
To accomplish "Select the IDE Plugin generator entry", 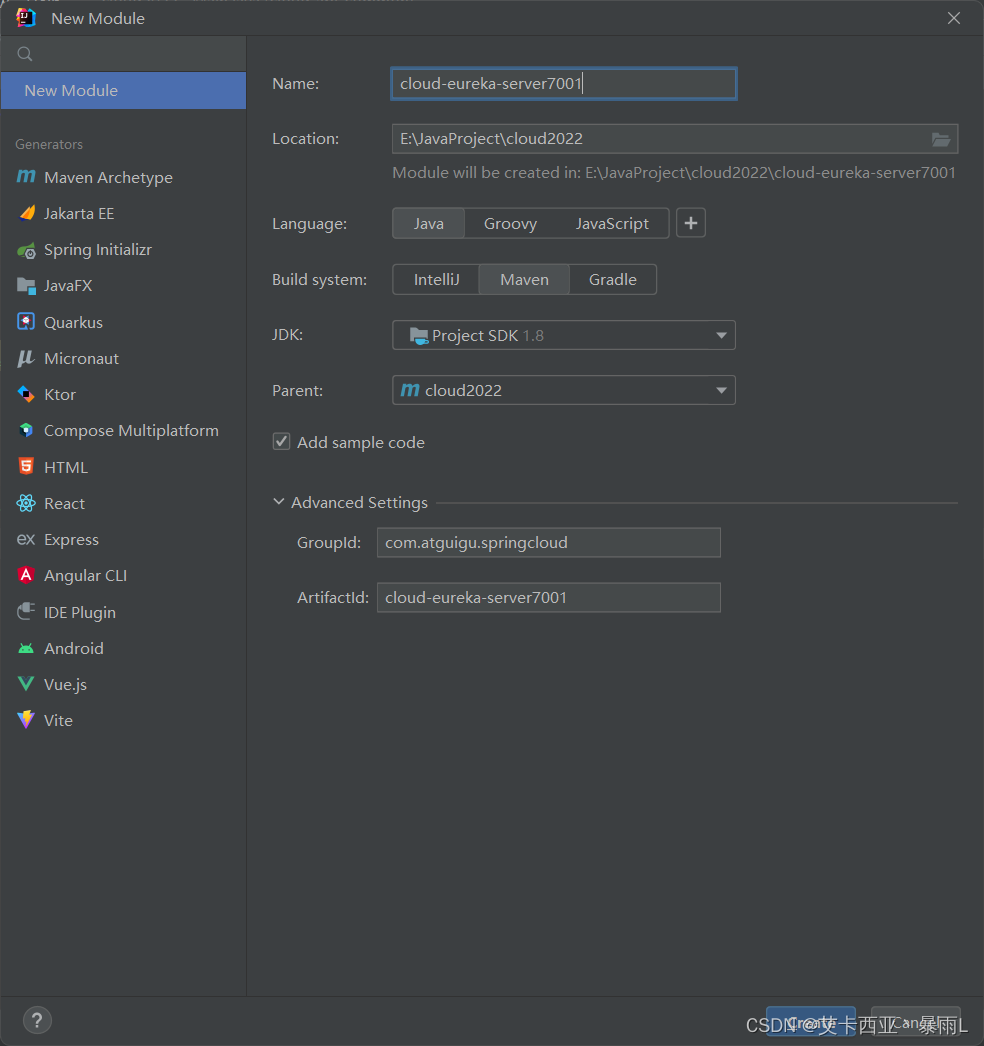I will tap(123, 612).
